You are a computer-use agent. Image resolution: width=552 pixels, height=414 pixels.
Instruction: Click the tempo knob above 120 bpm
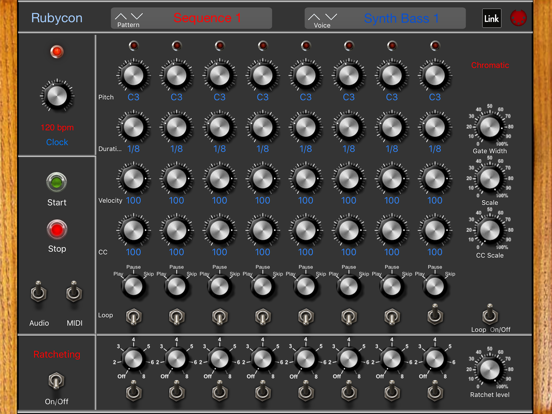tap(57, 96)
